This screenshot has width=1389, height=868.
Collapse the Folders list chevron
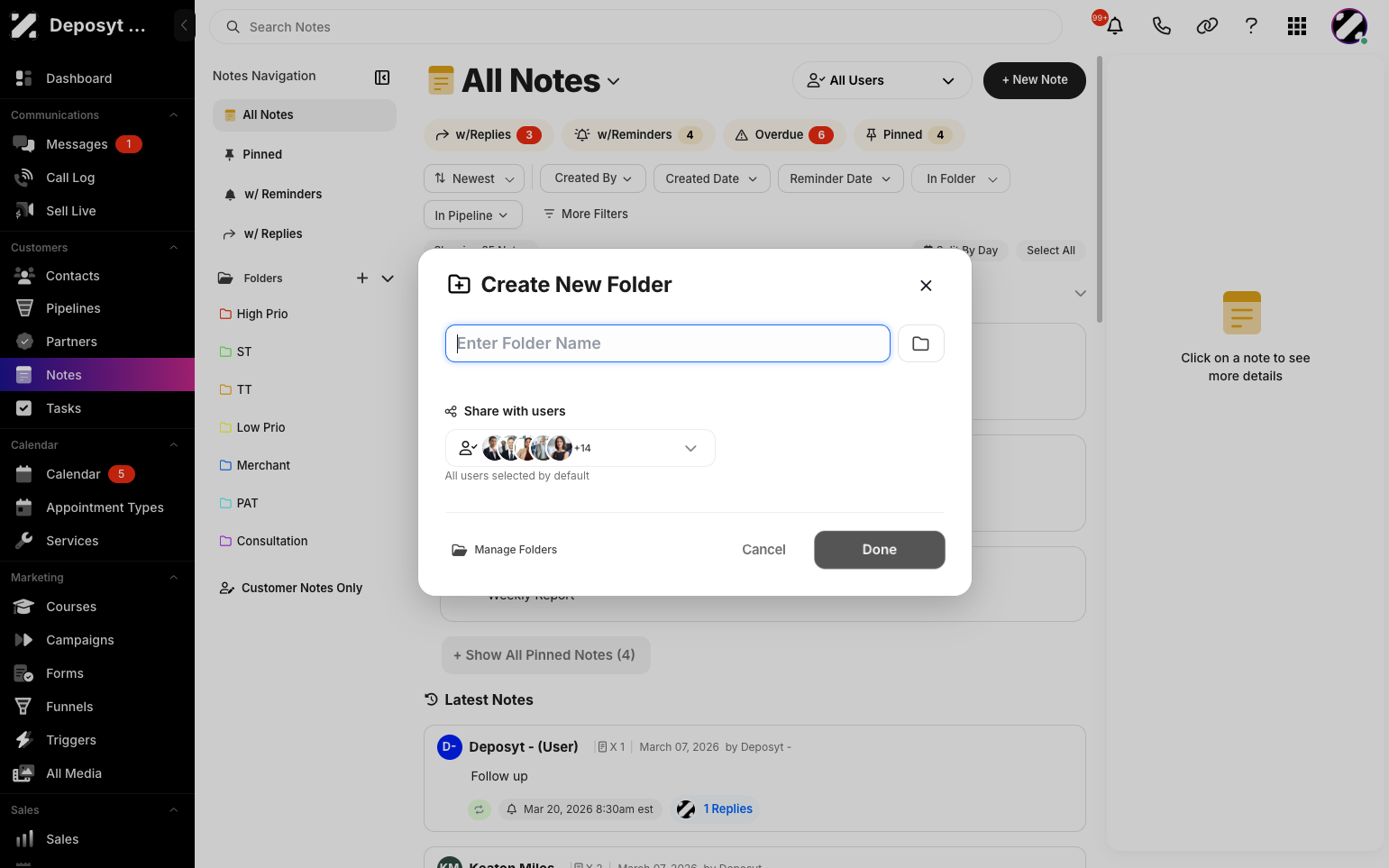pyautogui.click(x=388, y=278)
